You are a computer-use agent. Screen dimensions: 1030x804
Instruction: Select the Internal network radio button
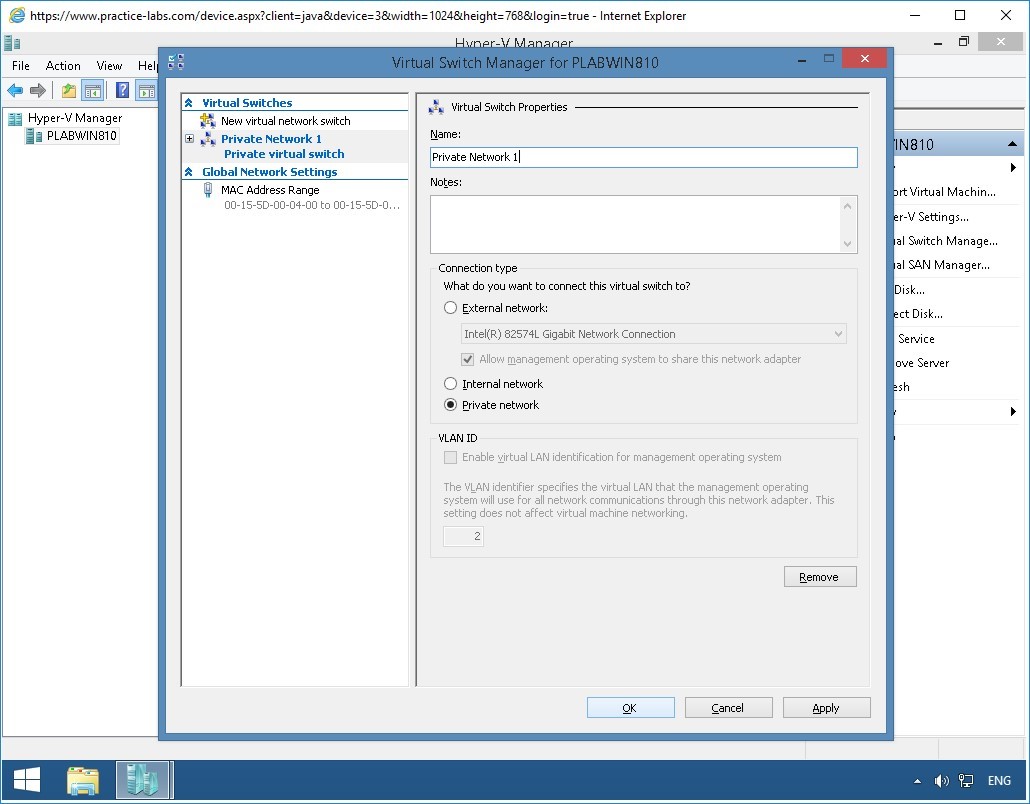pos(450,383)
